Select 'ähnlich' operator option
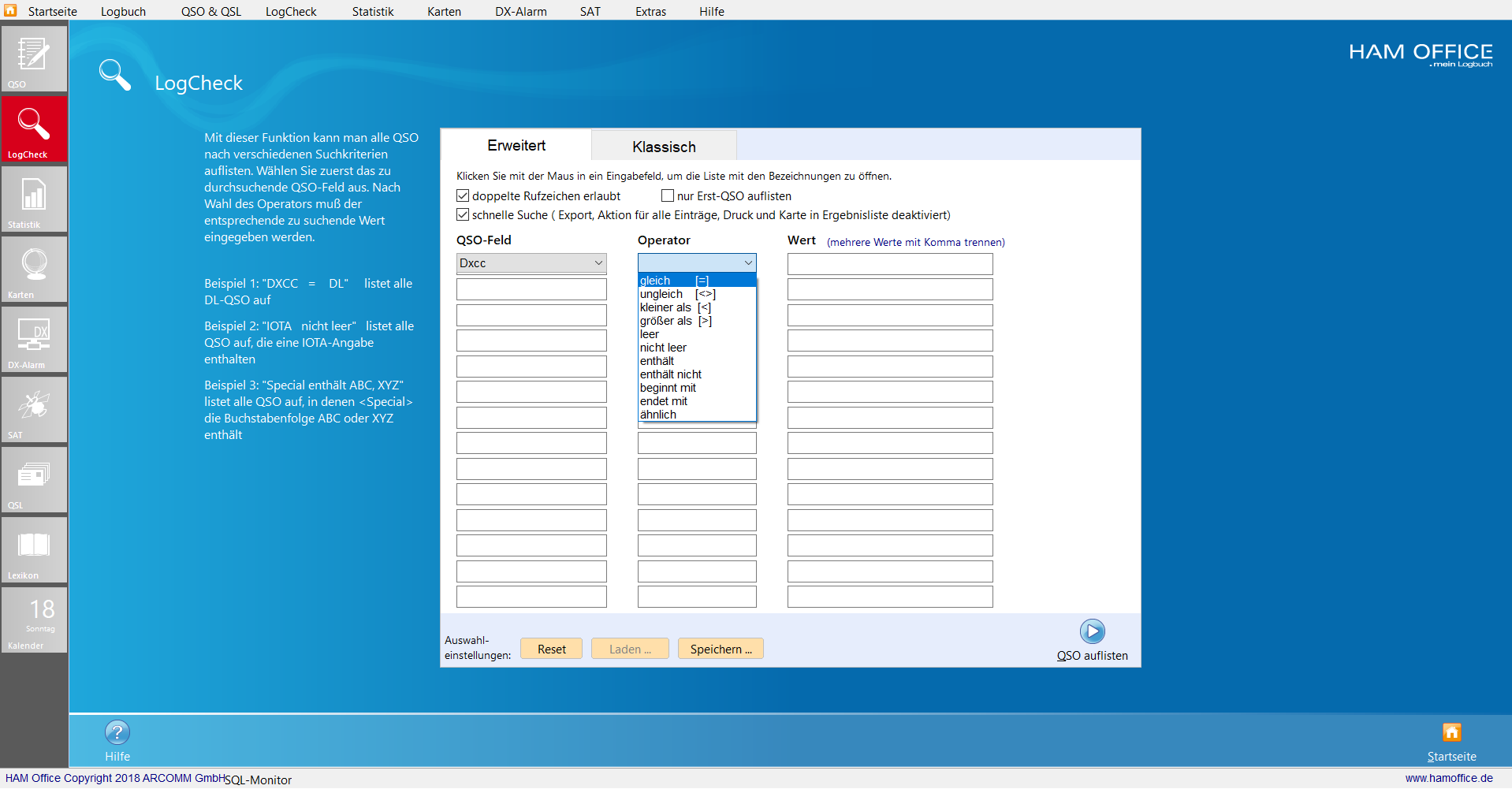Viewport: 1512px width, 789px height. coord(697,415)
